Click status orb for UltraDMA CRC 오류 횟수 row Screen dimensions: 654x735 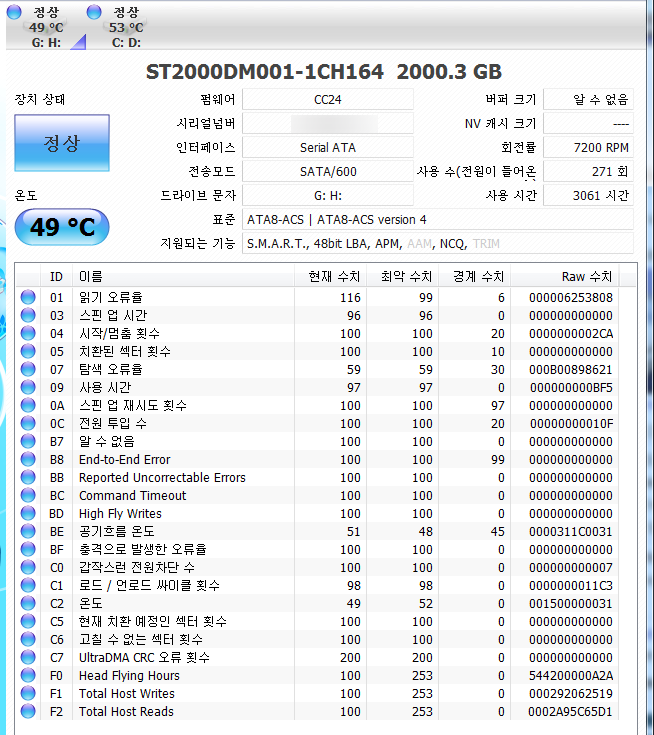(x=28, y=657)
